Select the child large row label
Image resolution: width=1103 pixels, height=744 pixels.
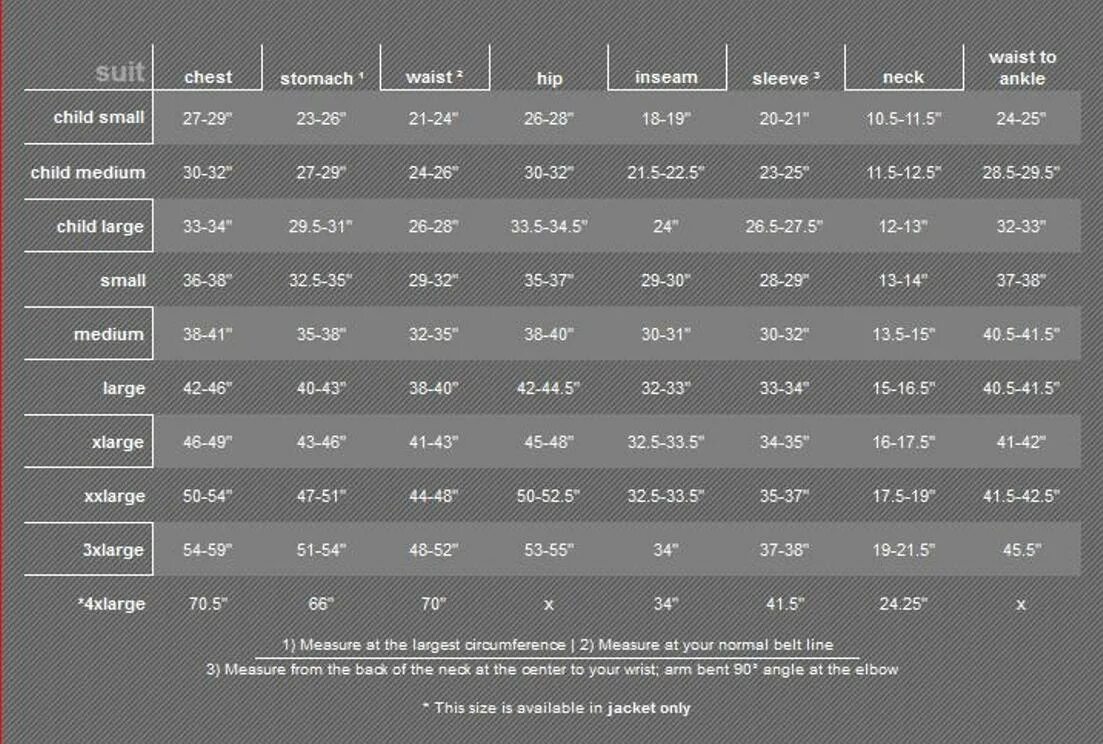(100, 226)
